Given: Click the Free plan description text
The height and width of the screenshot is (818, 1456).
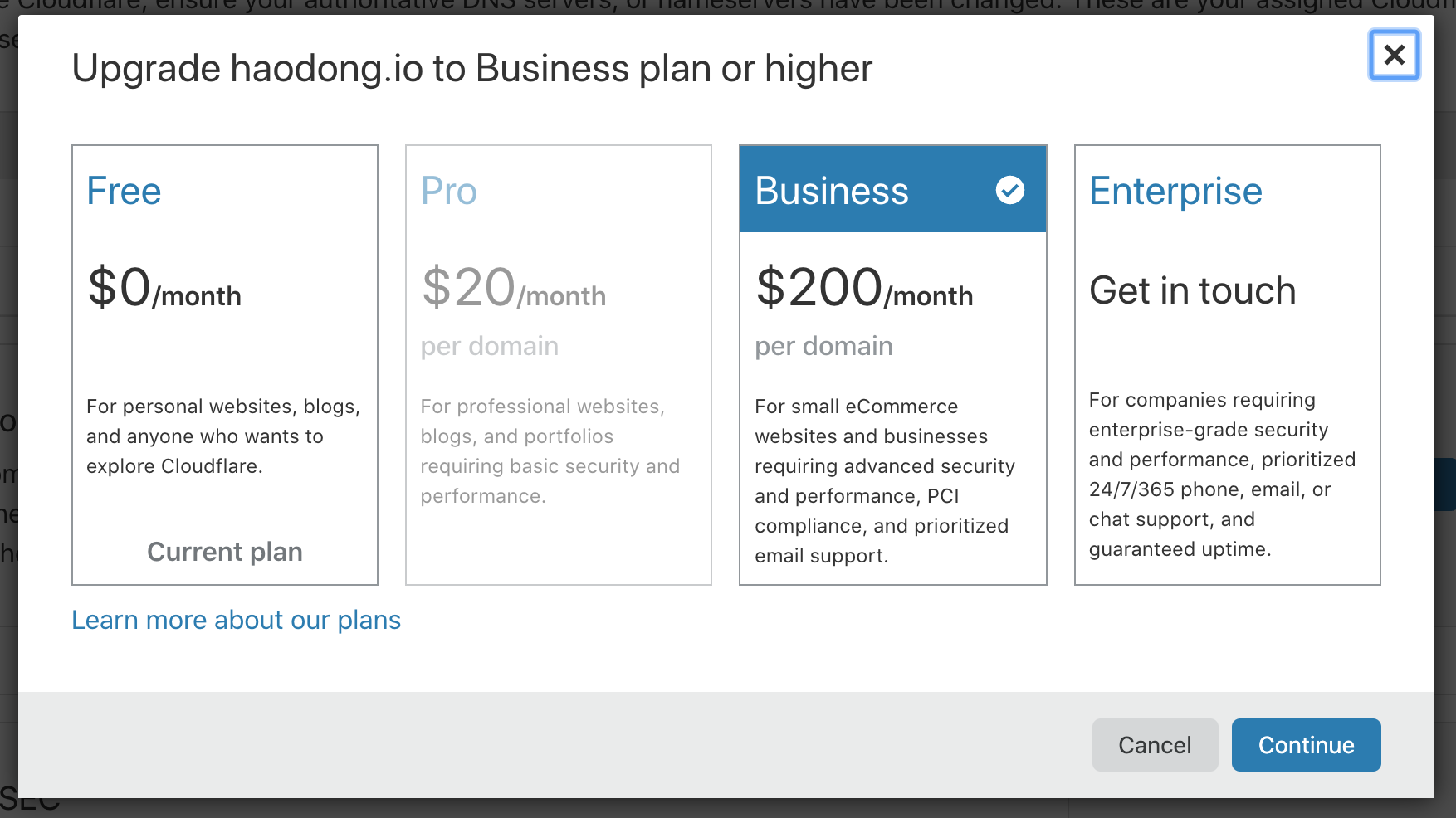Looking at the screenshot, I should [222, 436].
